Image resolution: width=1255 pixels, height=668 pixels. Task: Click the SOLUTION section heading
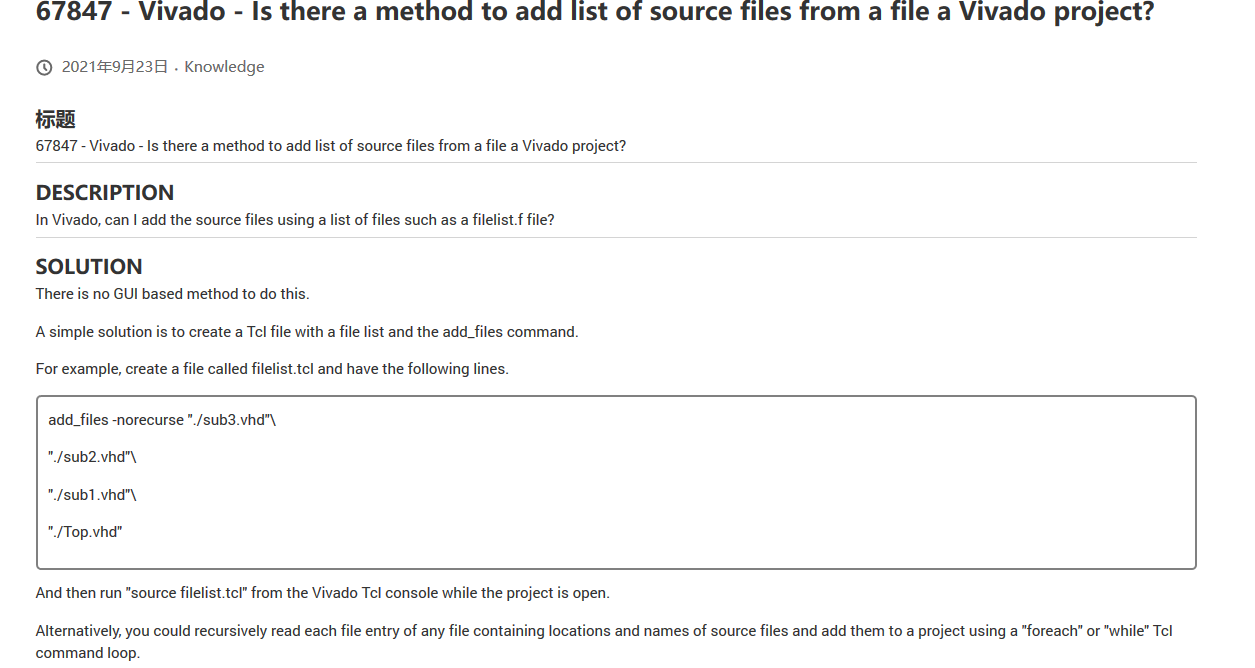click(x=89, y=266)
